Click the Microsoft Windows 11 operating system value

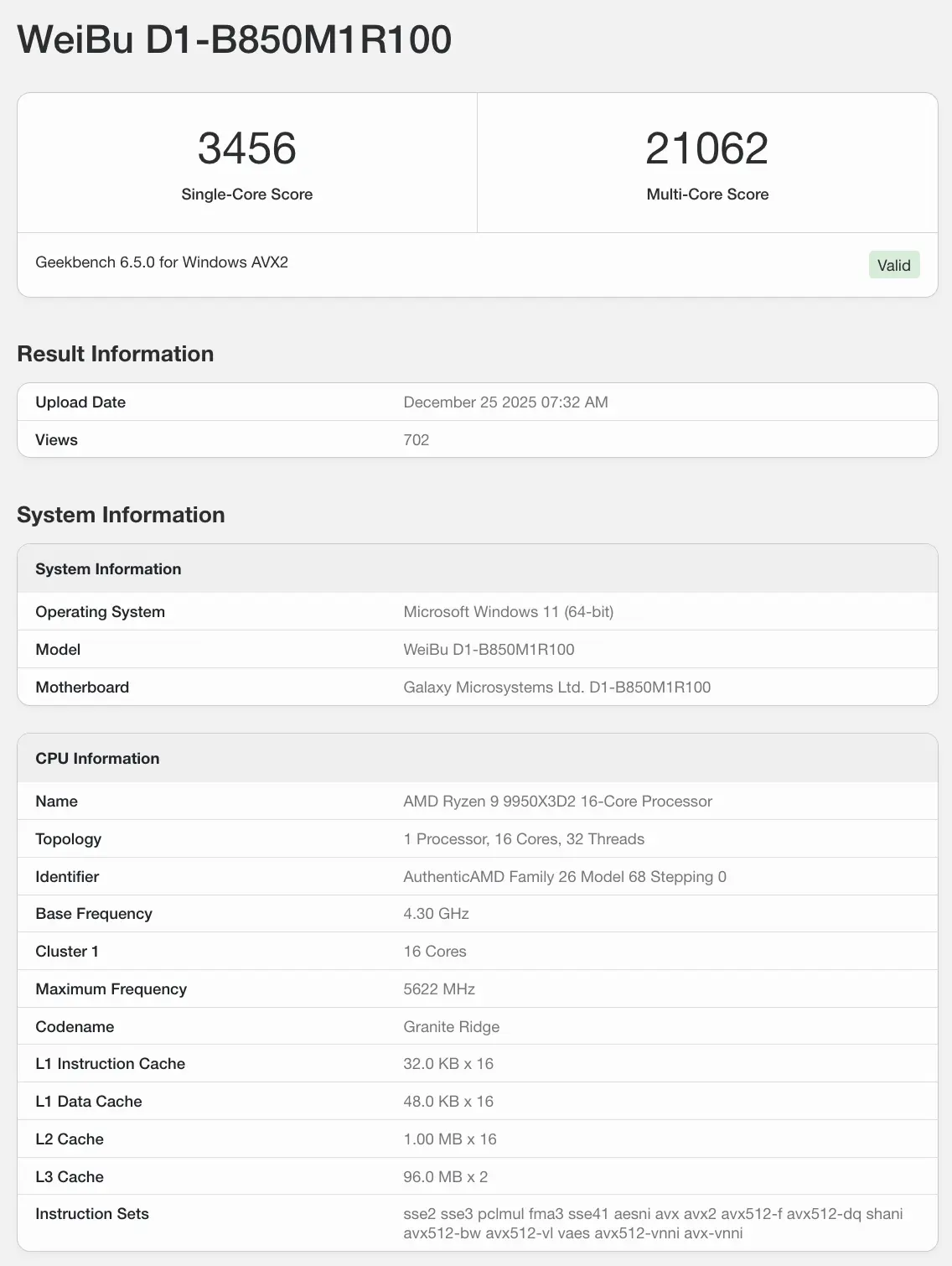click(x=508, y=612)
